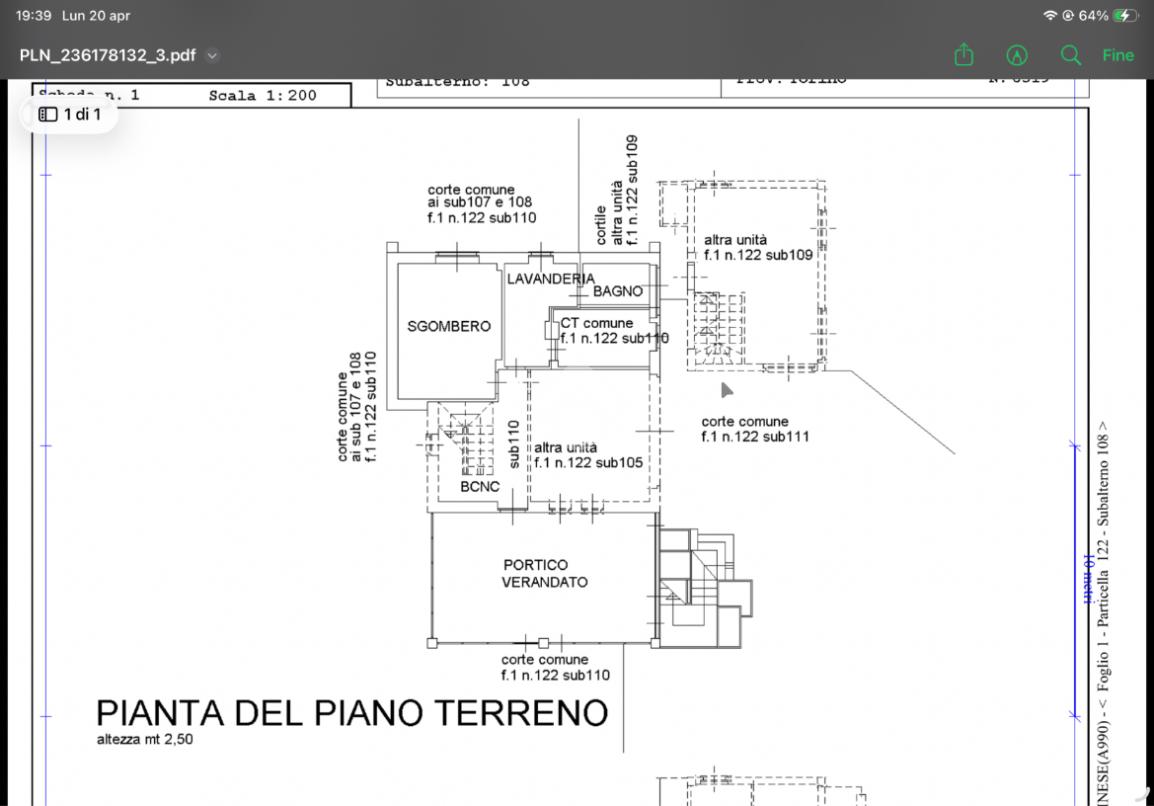
Task: Open search with the magnifying glass icon
Action: 1070,56
